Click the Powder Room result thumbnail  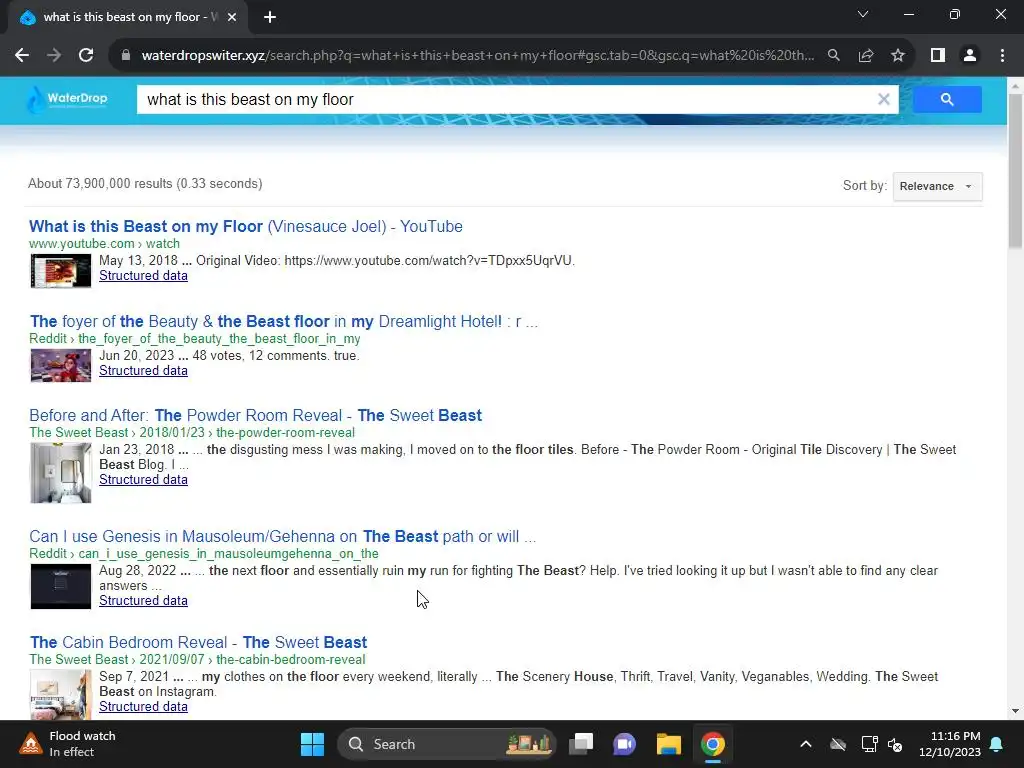[61, 473]
